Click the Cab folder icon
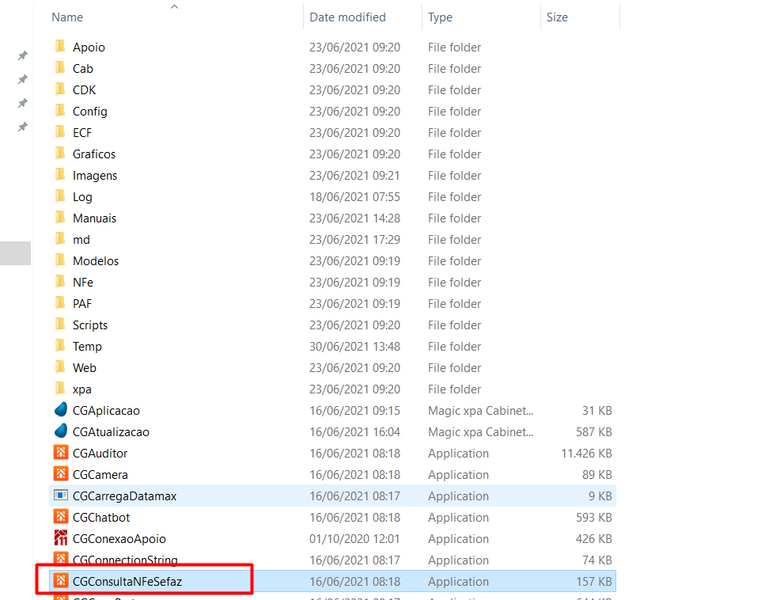The image size is (765, 600). coord(60,68)
